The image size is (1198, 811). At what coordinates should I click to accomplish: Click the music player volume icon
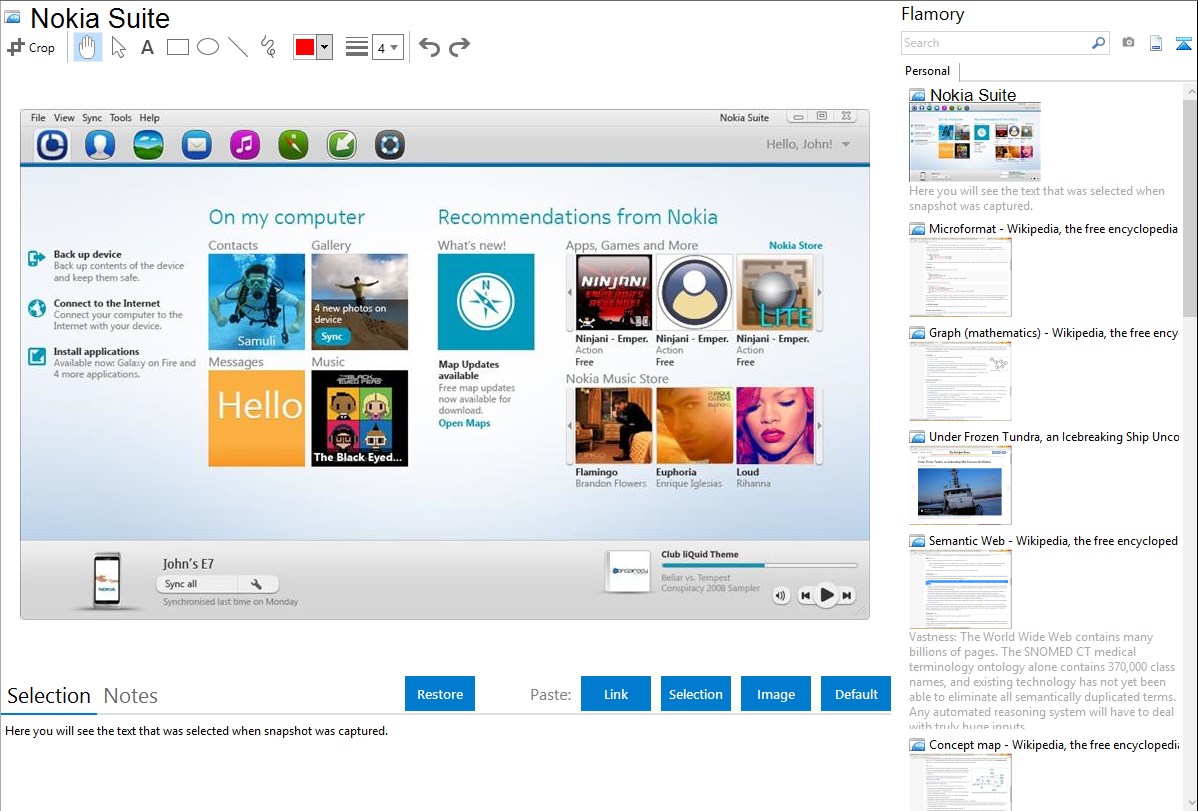click(780, 595)
